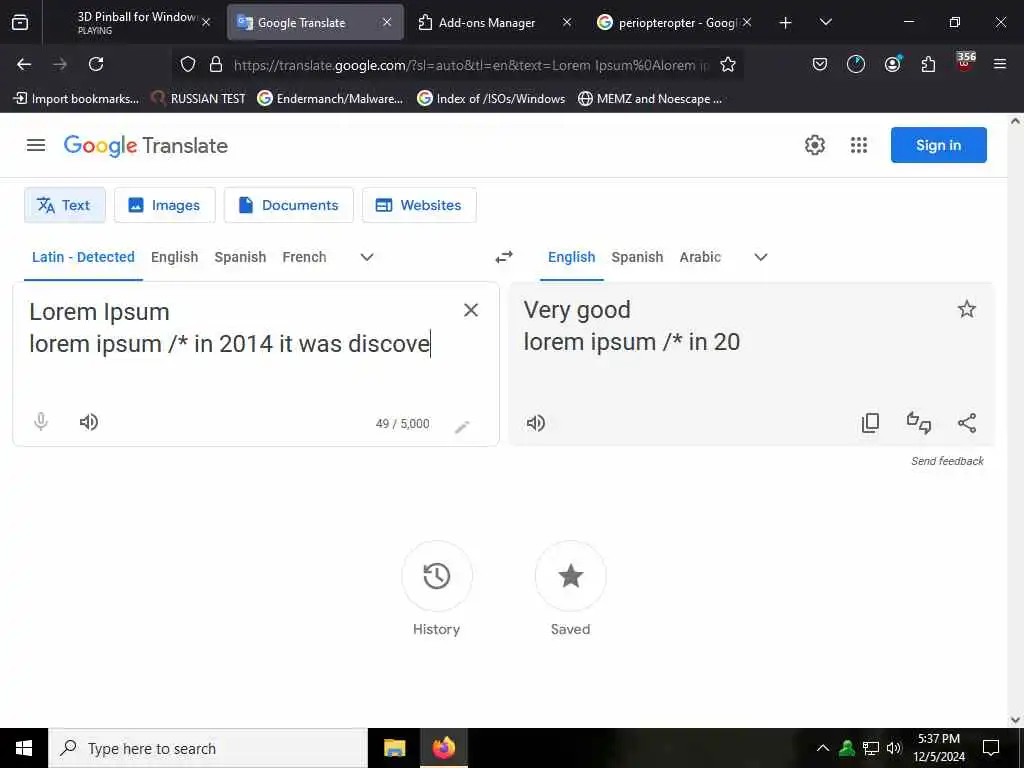Open File Explorer from taskbar
The height and width of the screenshot is (768, 1024).
pyautogui.click(x=394, y=748)
